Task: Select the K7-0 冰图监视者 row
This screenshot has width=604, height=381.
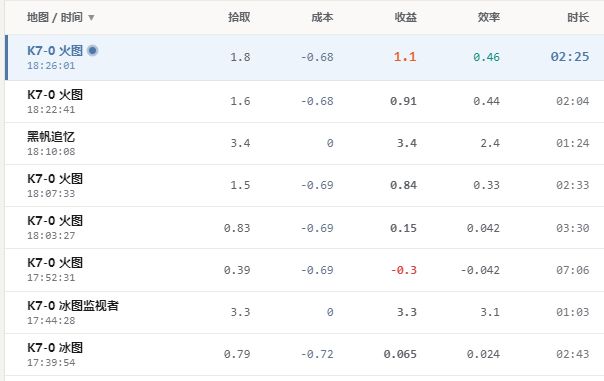Action: [x=304, y=312]
